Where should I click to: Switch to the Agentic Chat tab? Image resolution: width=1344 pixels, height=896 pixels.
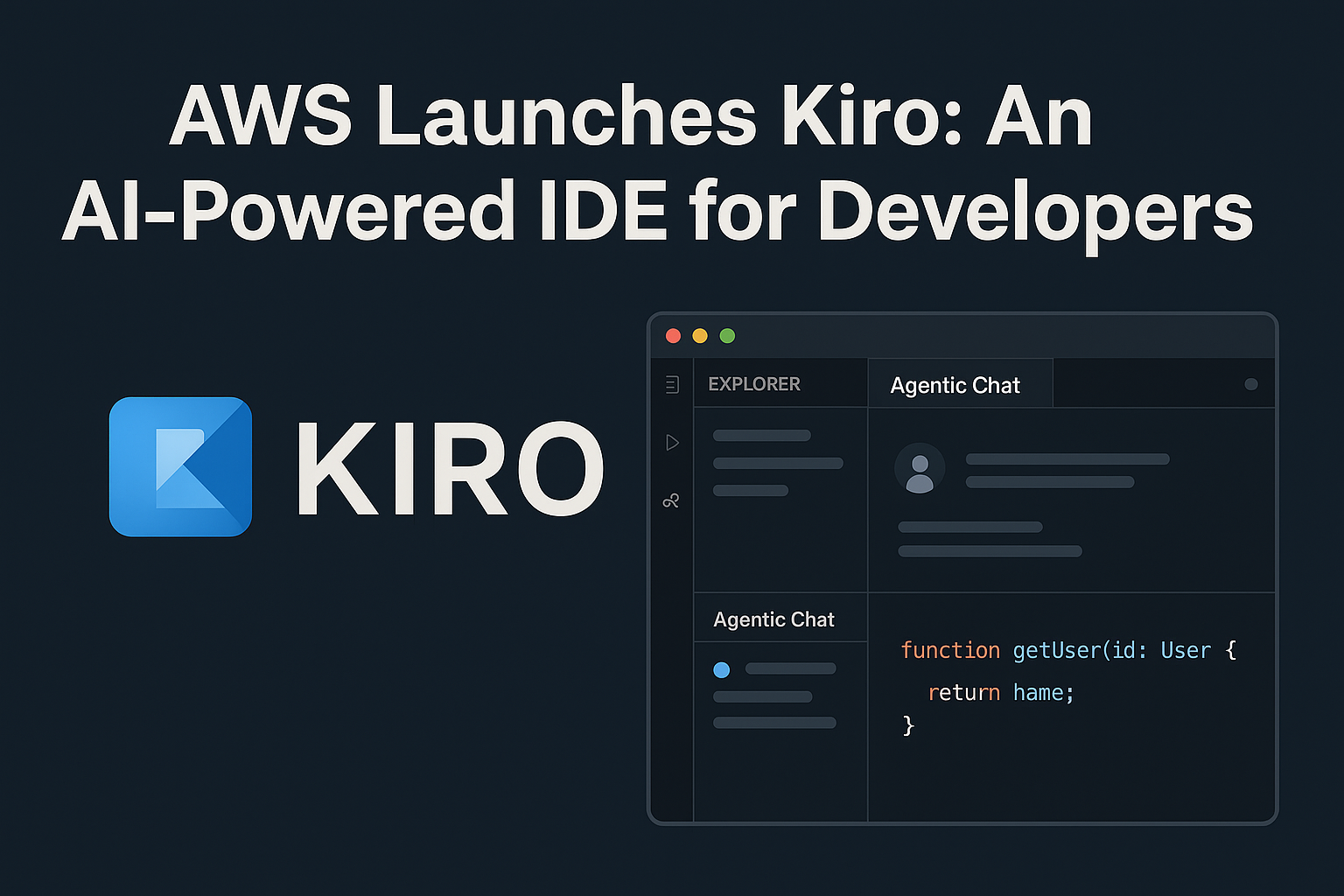pos(955,385)
